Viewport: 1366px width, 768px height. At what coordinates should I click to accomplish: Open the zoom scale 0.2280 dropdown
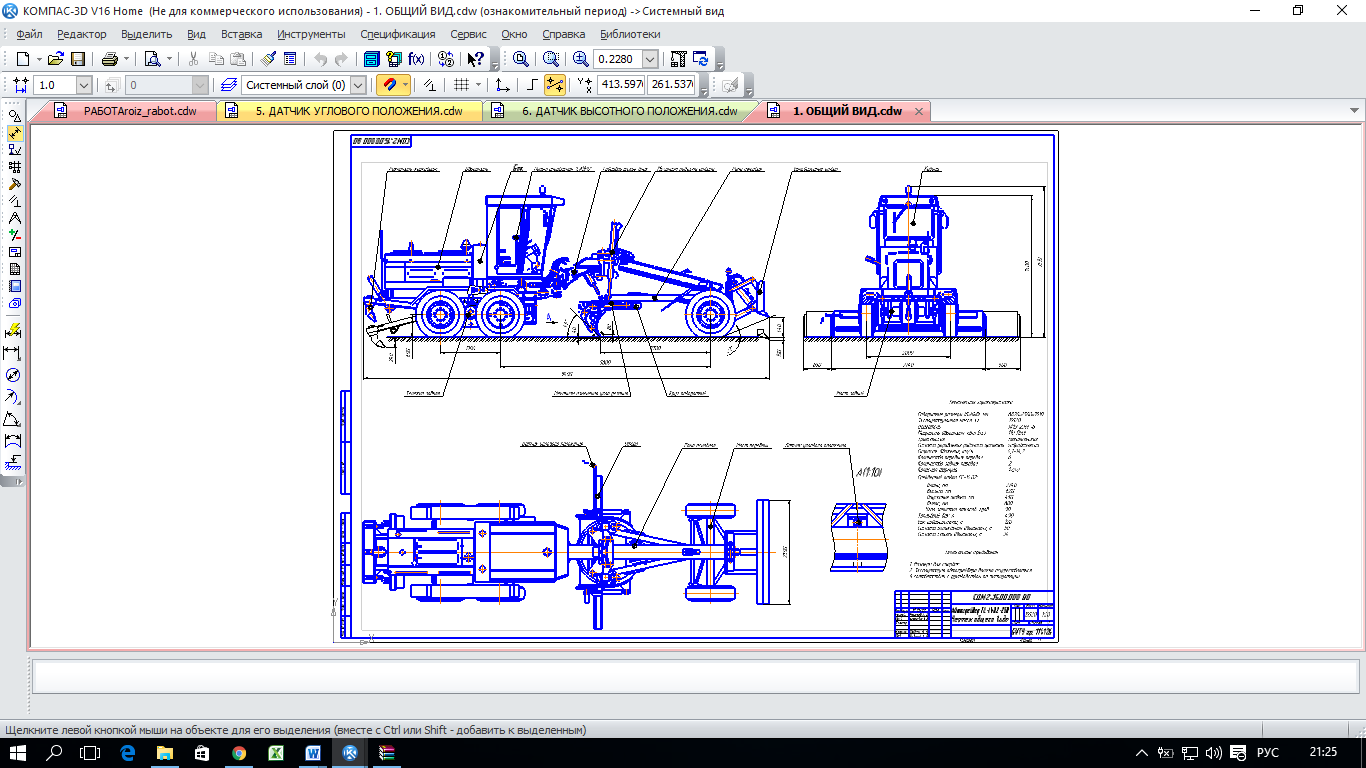[x=649, y=59]
